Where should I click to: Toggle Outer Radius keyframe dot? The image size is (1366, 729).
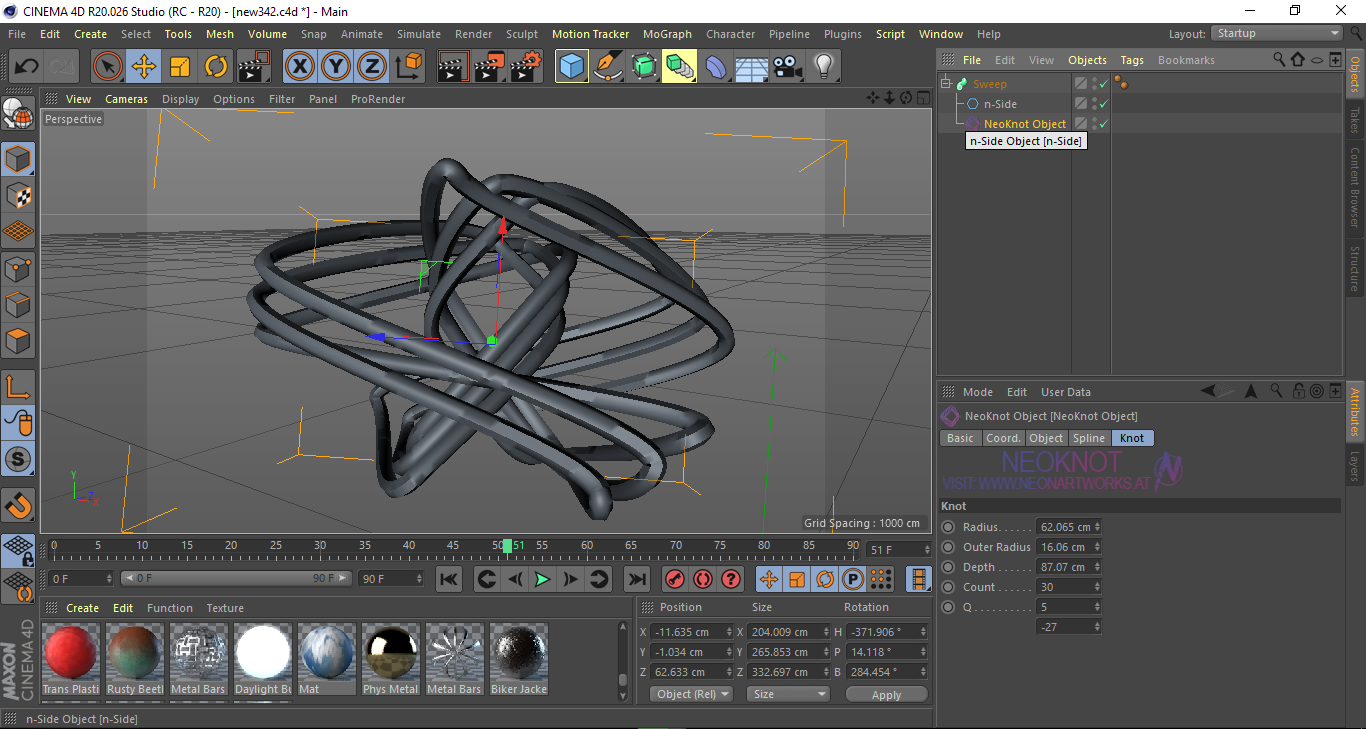[x=949, y=547]
